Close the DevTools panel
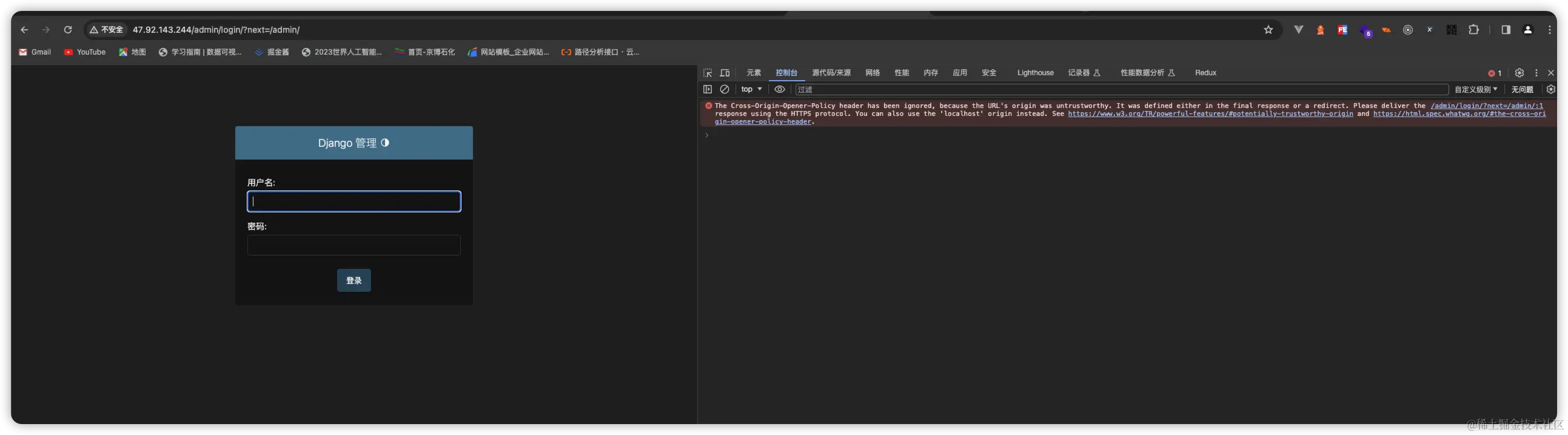The image size is (1568, 435). pyautogui.click(x=1551, y=73)
